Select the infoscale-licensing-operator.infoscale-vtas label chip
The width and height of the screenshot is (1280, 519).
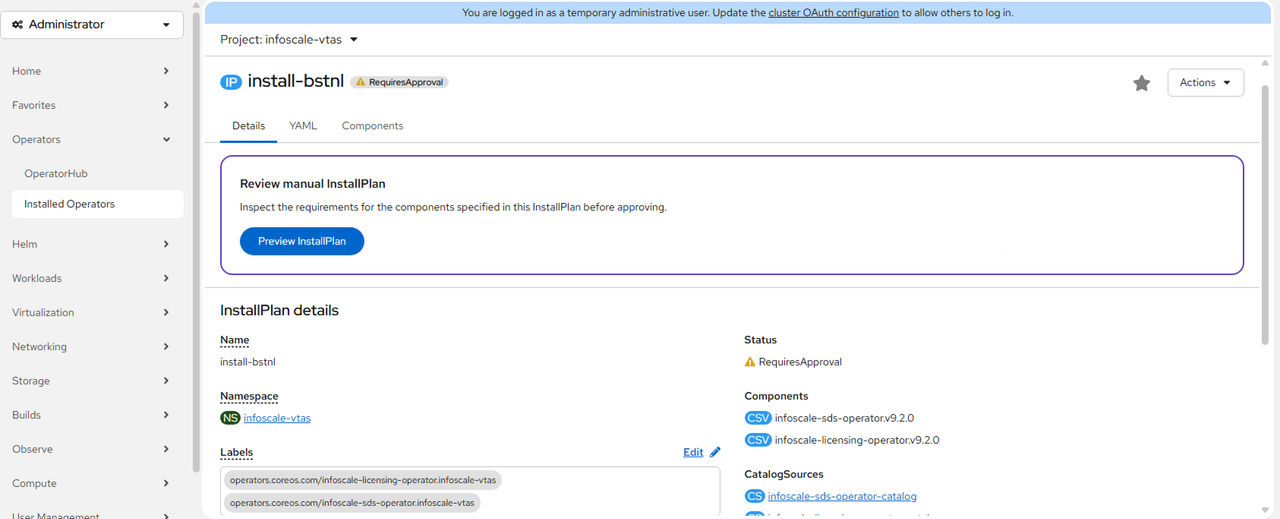363,480
